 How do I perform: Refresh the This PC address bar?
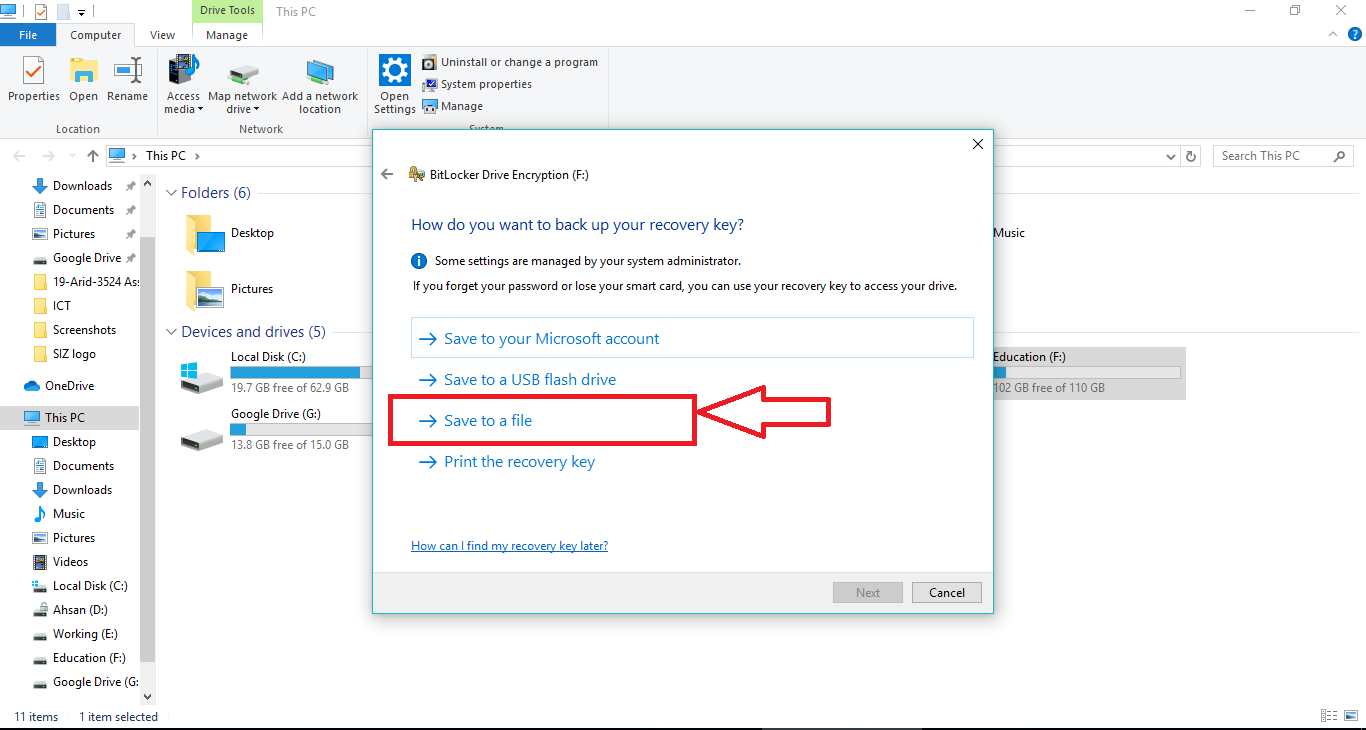point(1191,156)
